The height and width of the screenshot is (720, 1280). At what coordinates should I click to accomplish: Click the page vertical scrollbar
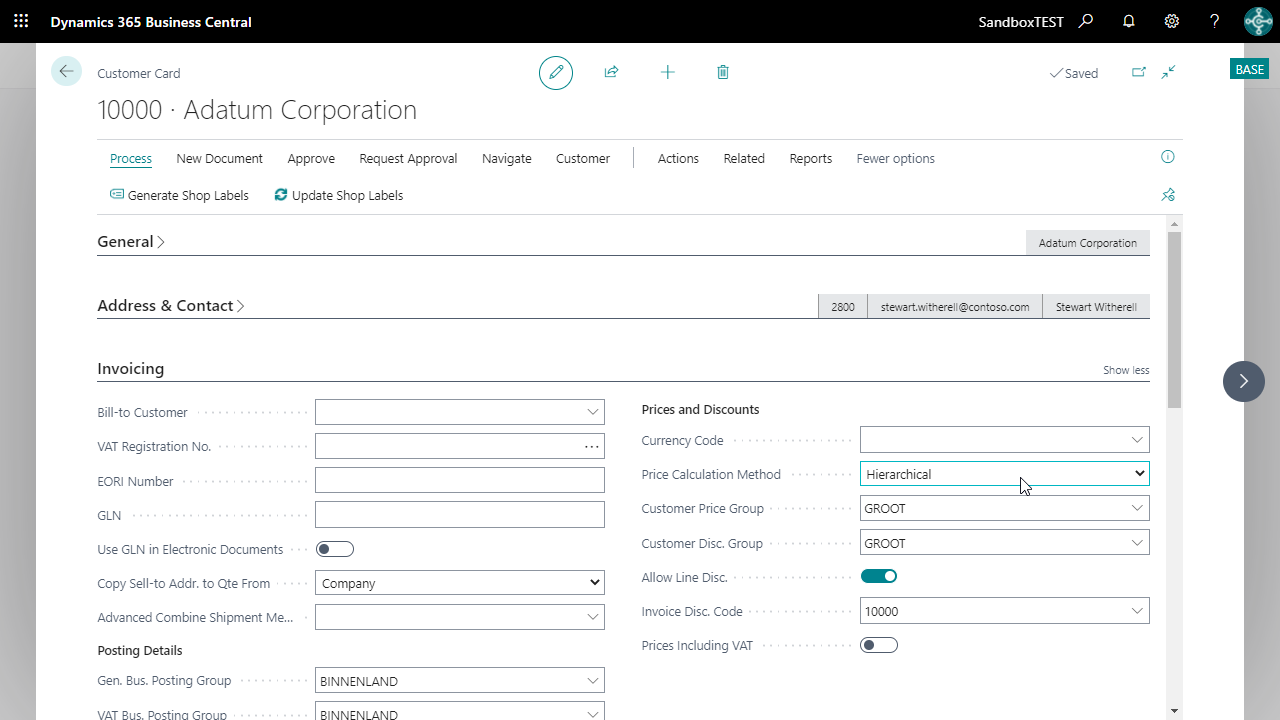pyautogui.click(x=1174, y=320)
